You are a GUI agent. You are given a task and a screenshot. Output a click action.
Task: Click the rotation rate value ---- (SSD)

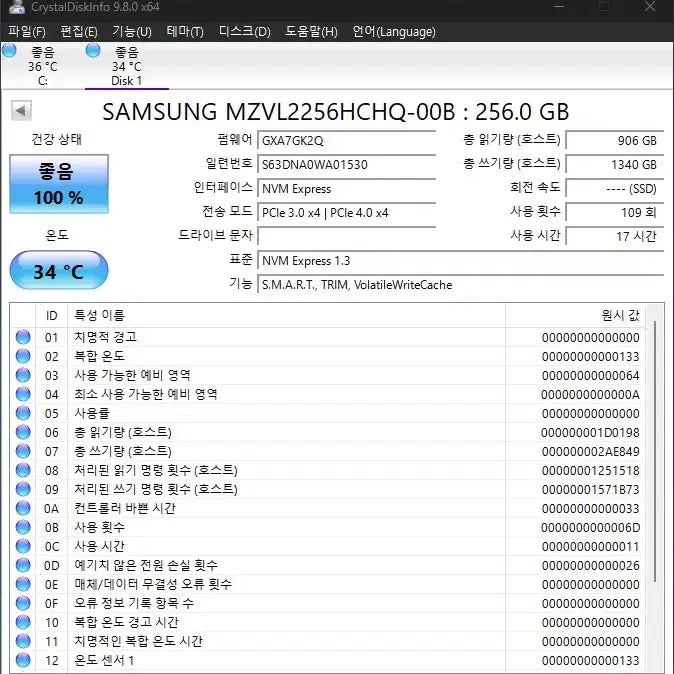615,189
